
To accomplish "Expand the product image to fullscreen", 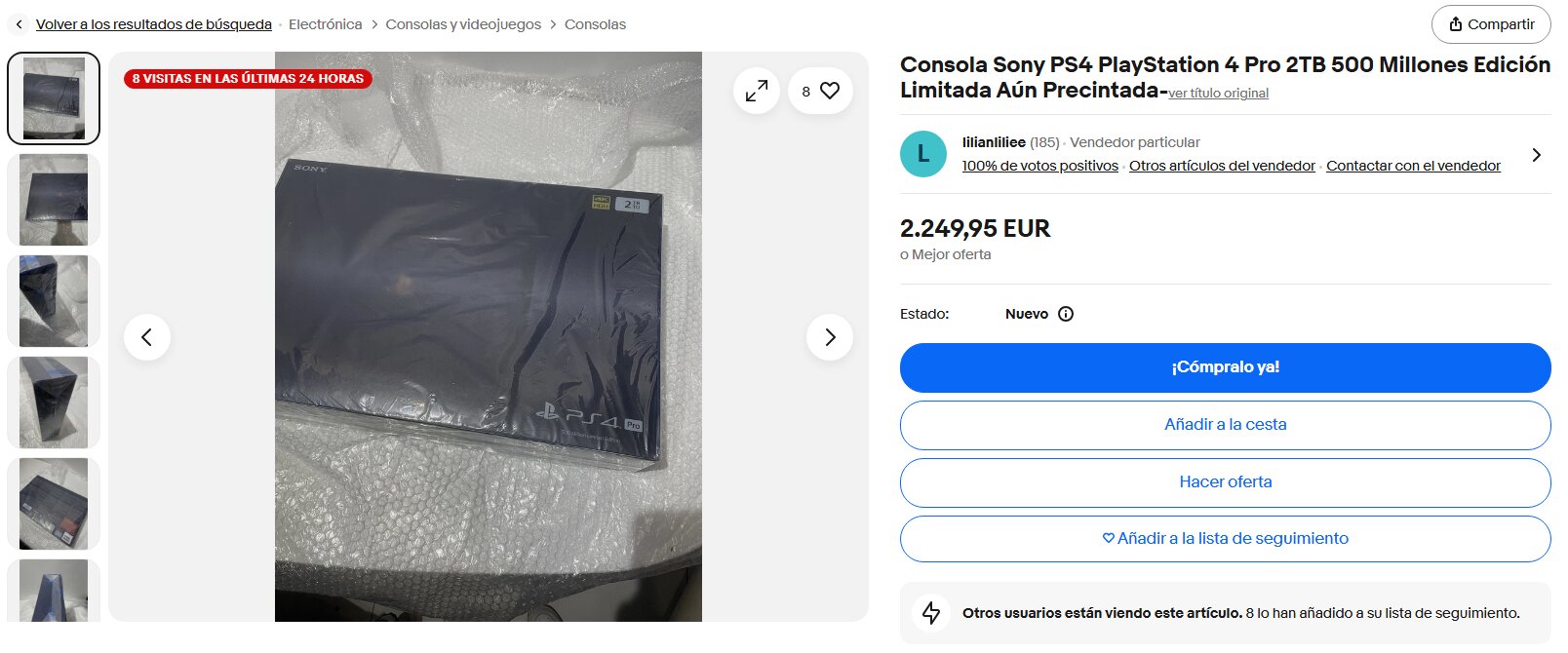I will click(757, 91).
